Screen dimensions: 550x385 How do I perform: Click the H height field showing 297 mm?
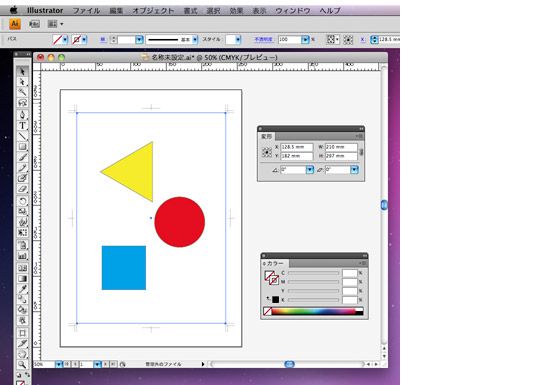[x=341, y=156]
